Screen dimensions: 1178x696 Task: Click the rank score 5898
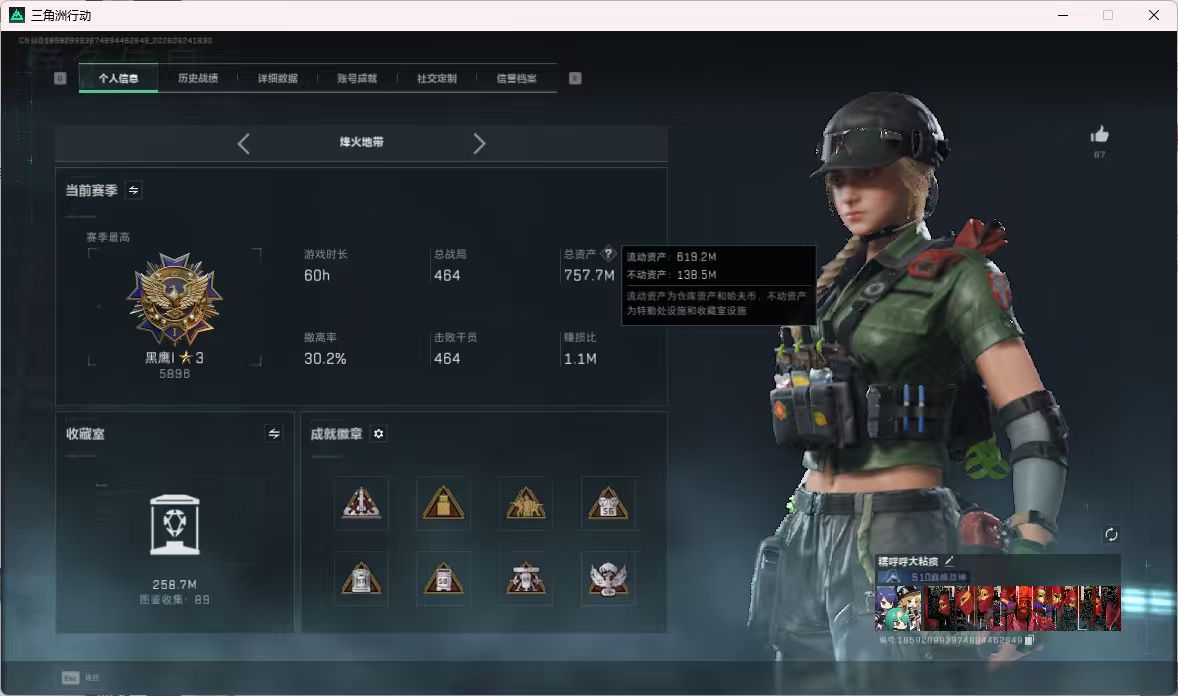click(x=174, y=374)
